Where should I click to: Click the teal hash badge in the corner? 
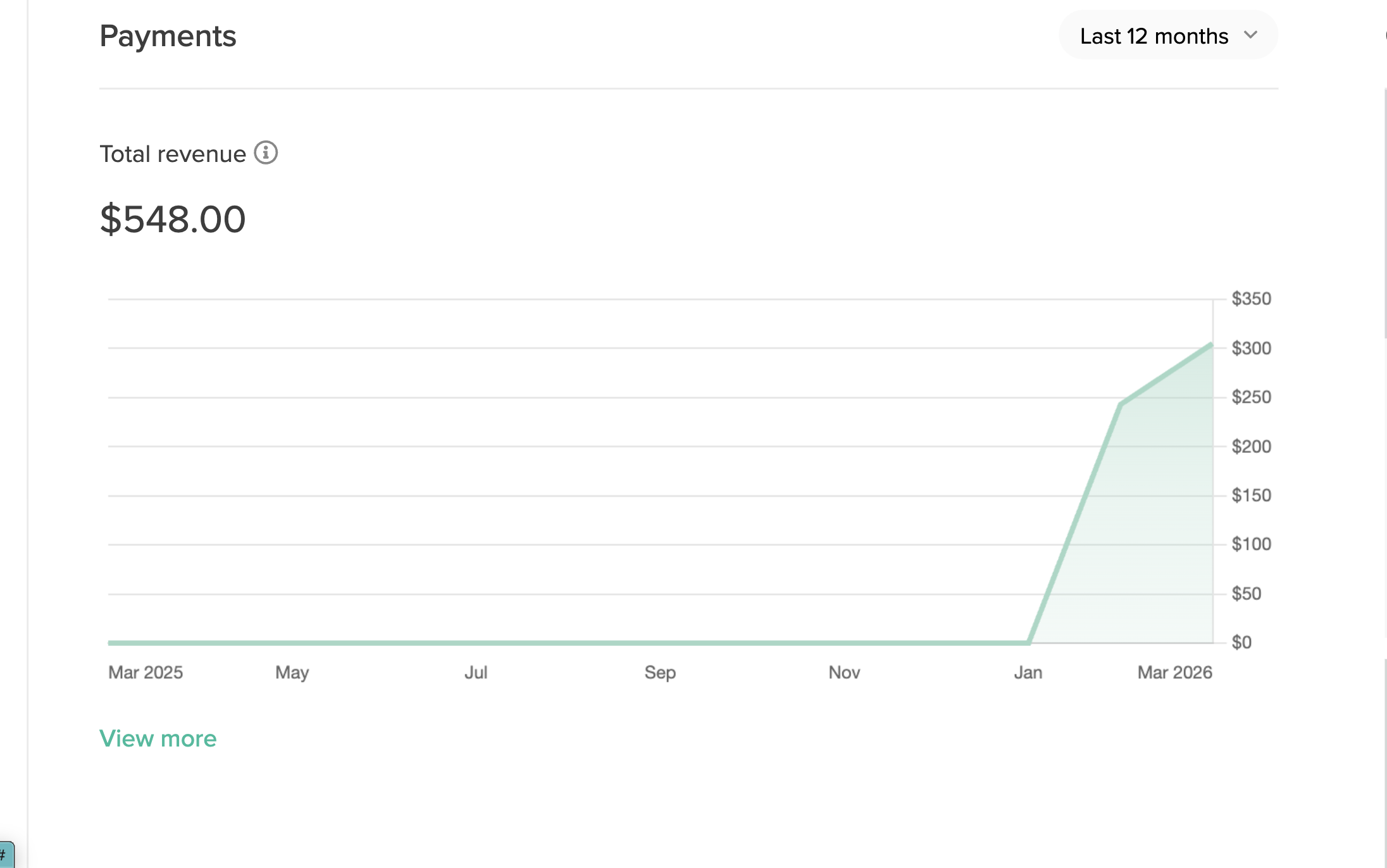point(5,855)
